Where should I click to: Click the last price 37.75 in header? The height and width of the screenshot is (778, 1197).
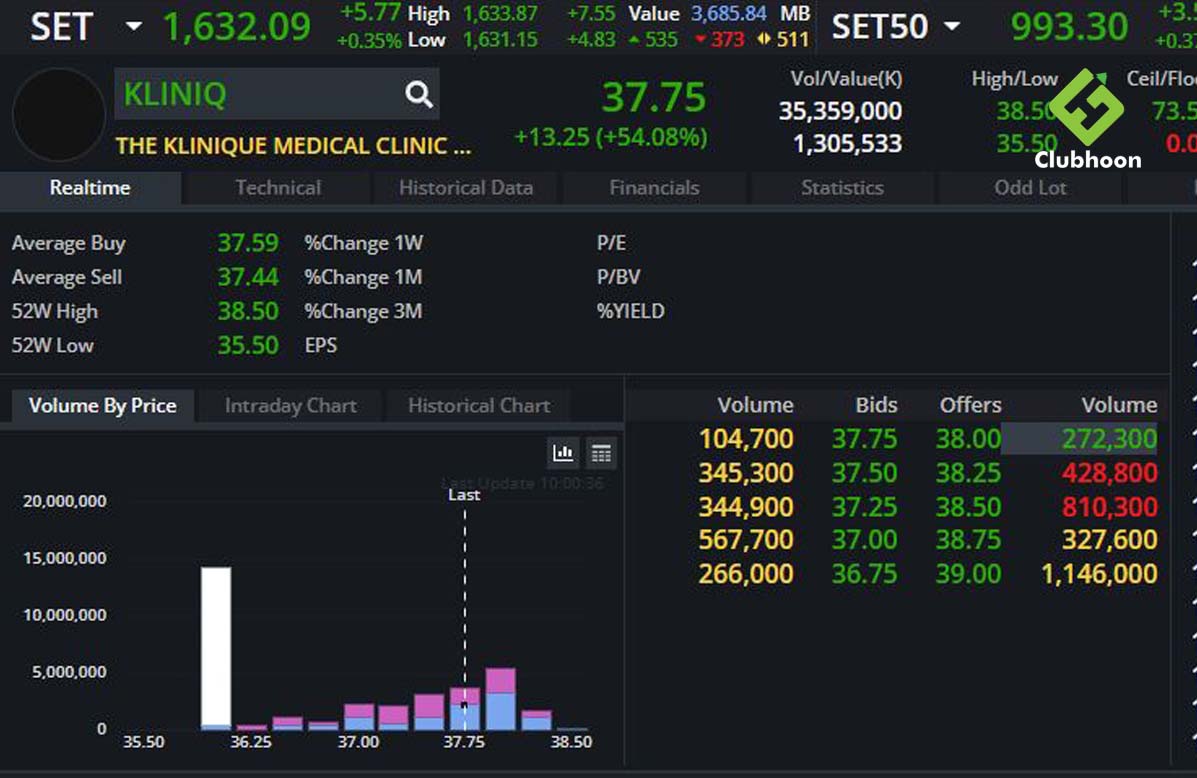653,97
